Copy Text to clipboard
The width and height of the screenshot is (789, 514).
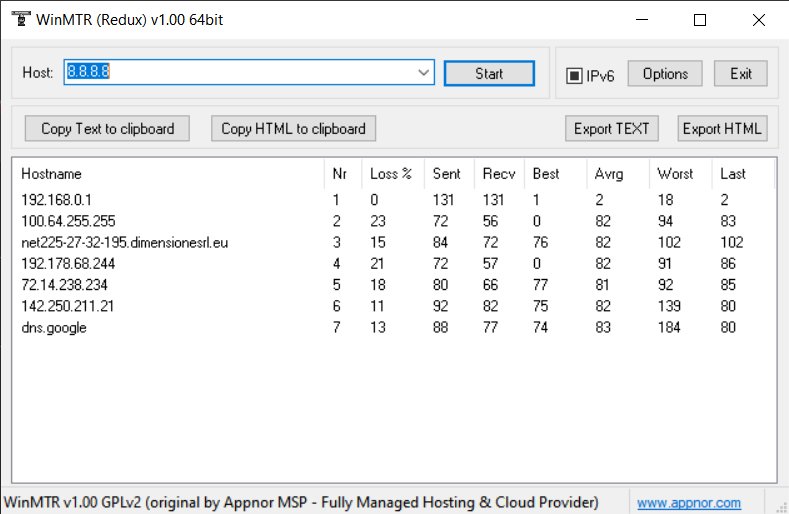click(108, 129)
